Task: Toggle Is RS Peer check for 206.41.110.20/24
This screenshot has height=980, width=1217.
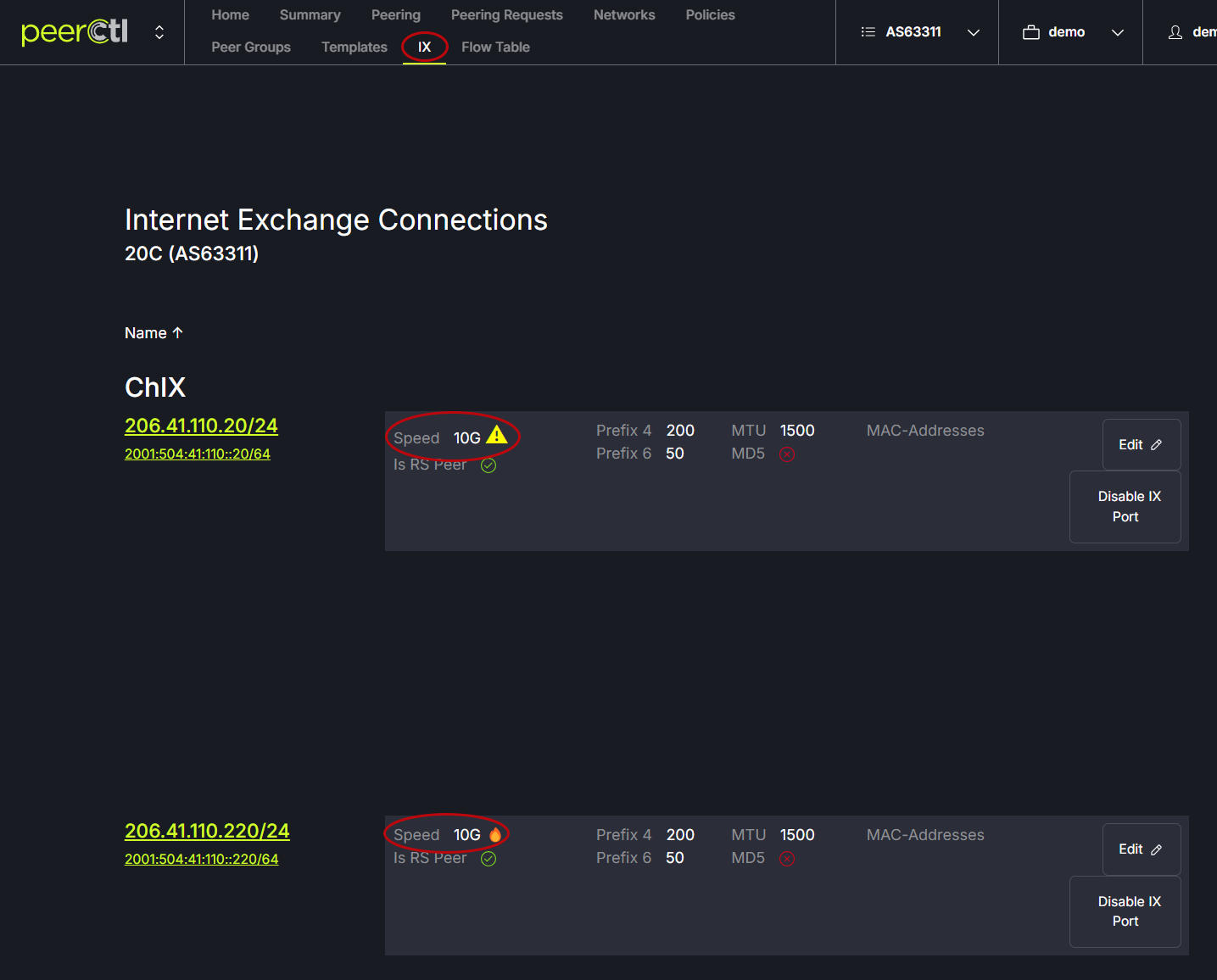Action: [x=488, y=465]
